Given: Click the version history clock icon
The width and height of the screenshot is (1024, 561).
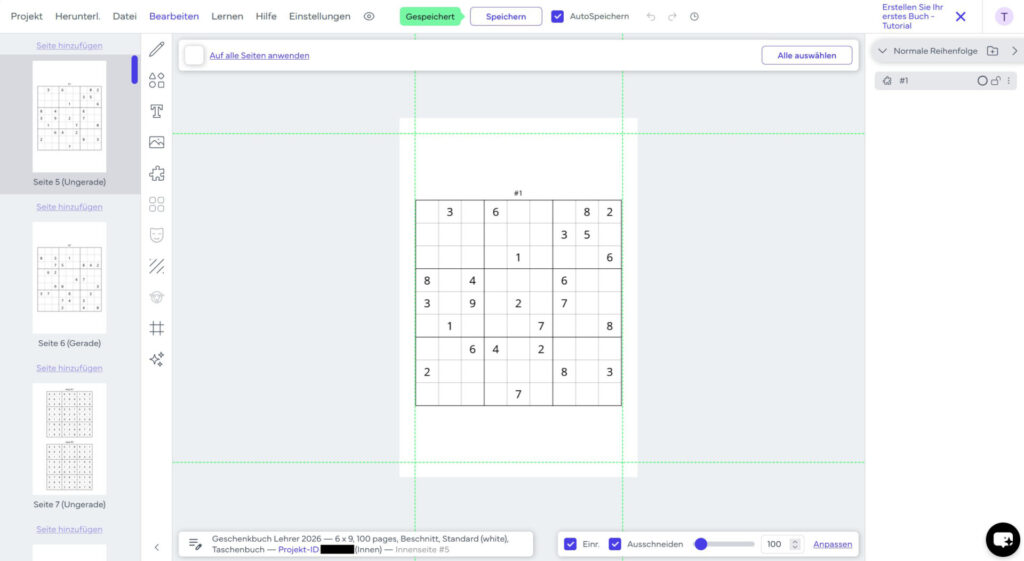Looking at the screenshot, I should coord(694,16).
